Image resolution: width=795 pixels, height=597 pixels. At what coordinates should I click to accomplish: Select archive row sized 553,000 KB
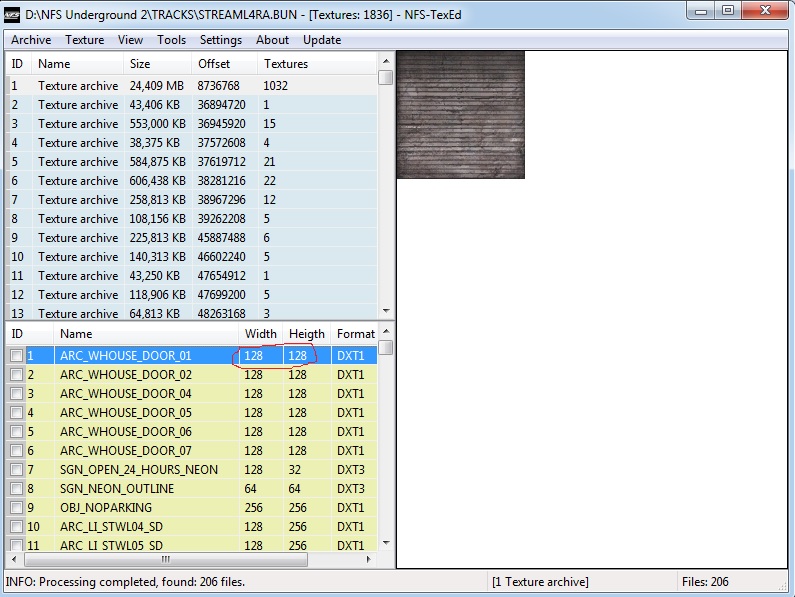pos(192,124)
